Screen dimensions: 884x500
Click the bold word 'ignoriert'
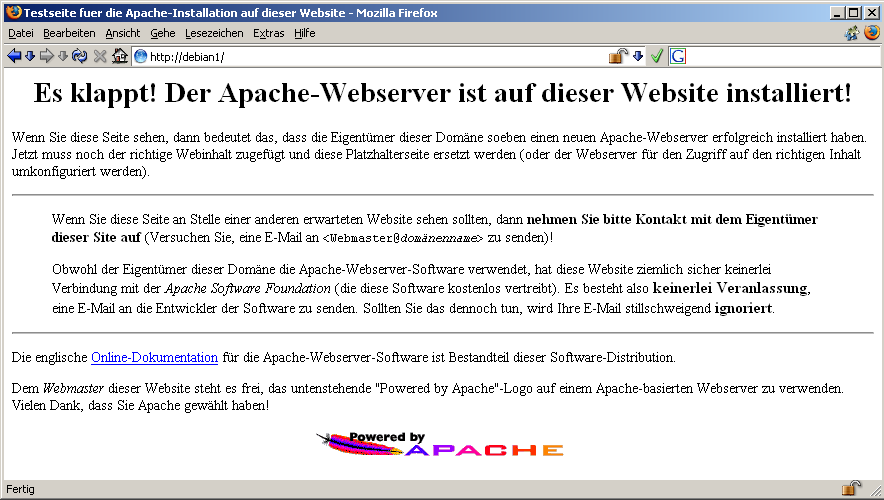pyautogui.click(x=743, y=308)
